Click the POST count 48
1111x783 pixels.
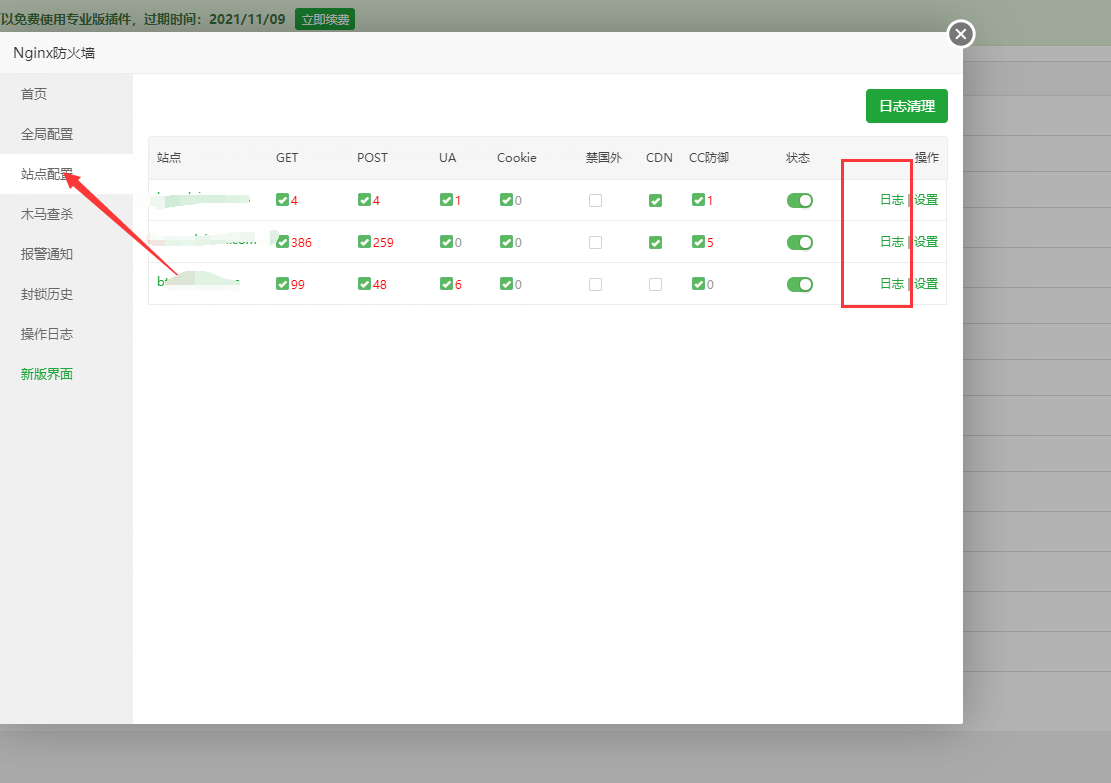click(x=380, y=284)
